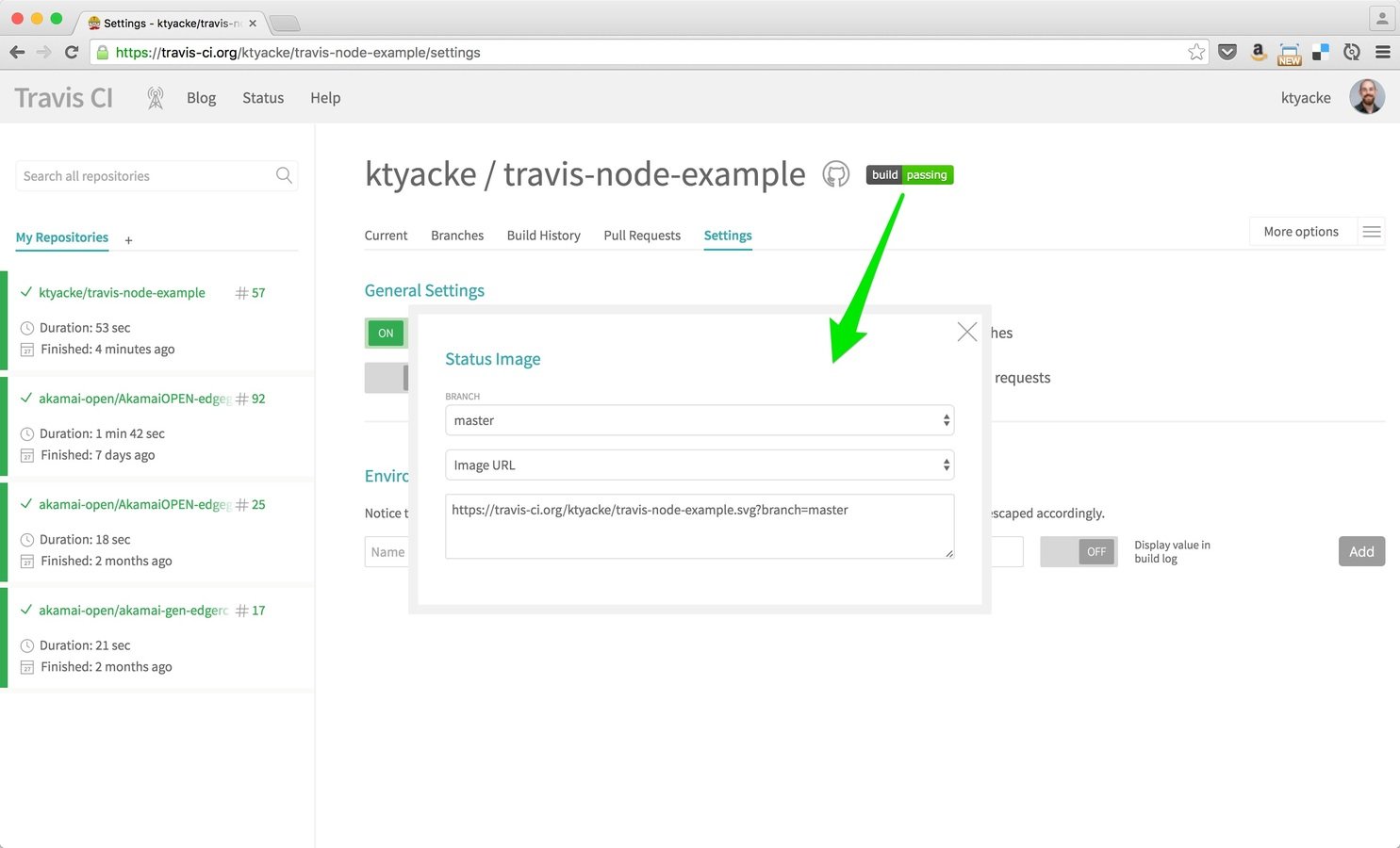Click the ktyacke / travis-node-example heading

(x=585, y=174)
